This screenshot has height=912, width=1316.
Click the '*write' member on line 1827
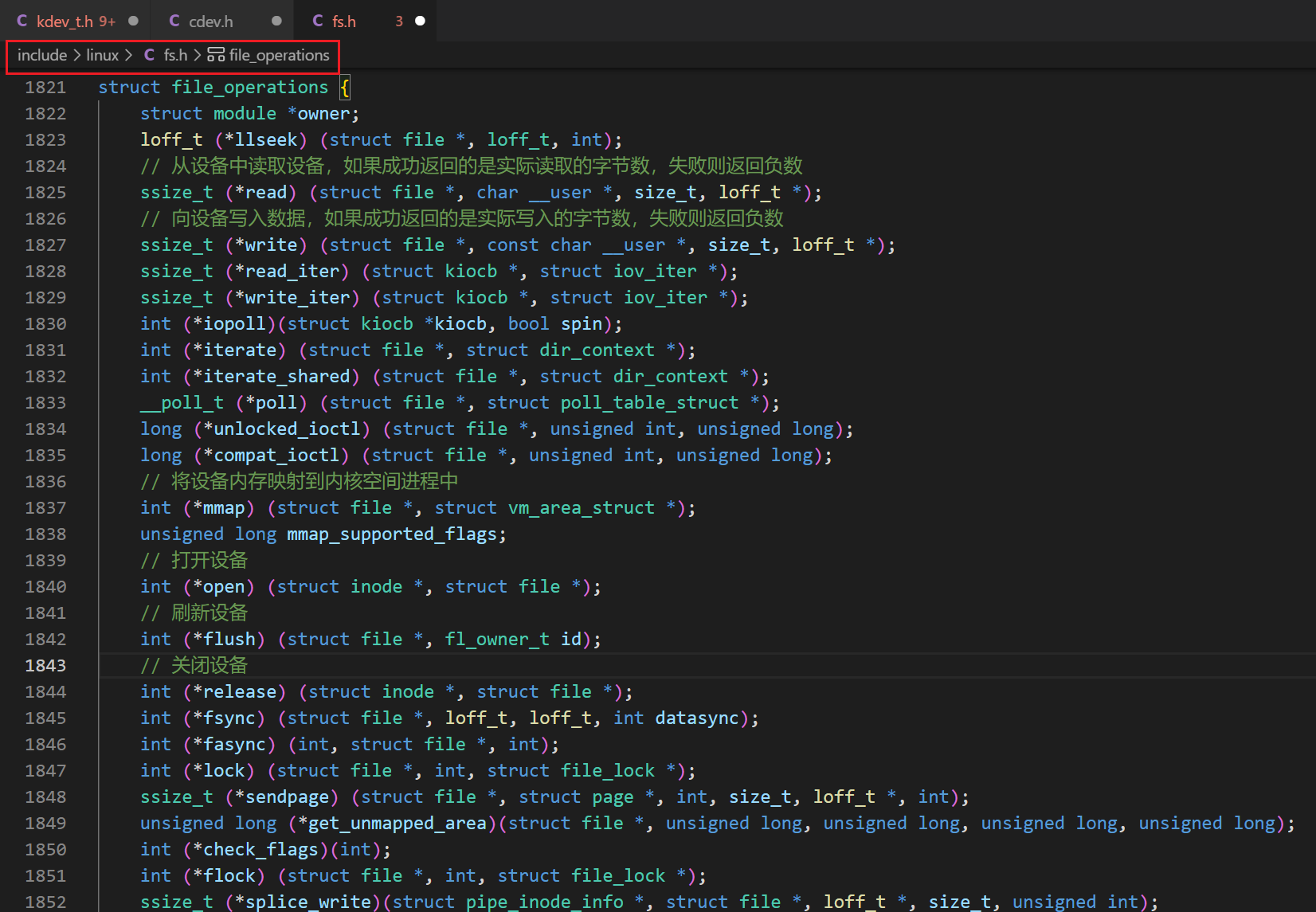(266, 245)
